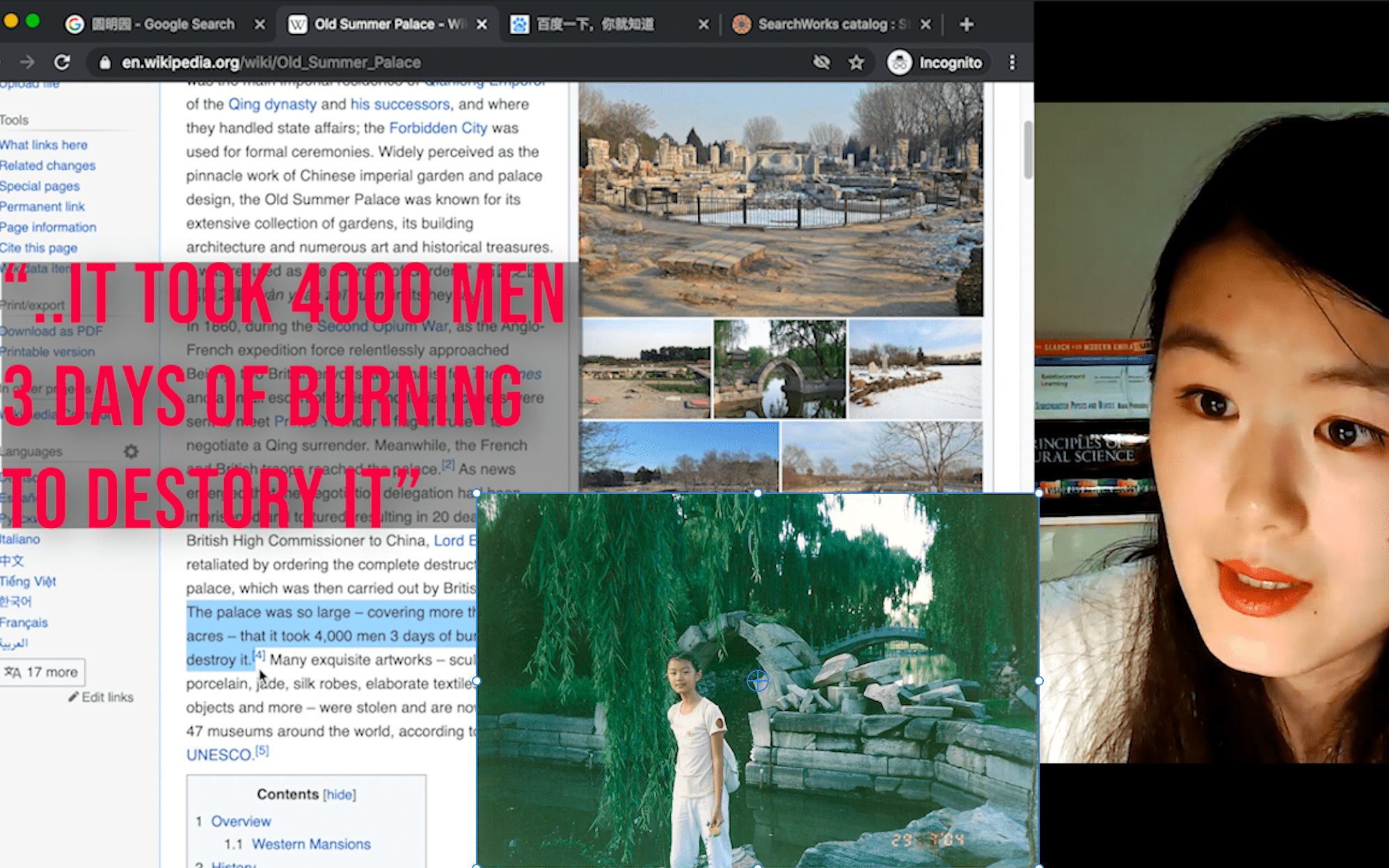Viewport: 1389px width, 868px height.
Task: Click the crossed-out eye icon in address bar
Action: click(822, 63)
